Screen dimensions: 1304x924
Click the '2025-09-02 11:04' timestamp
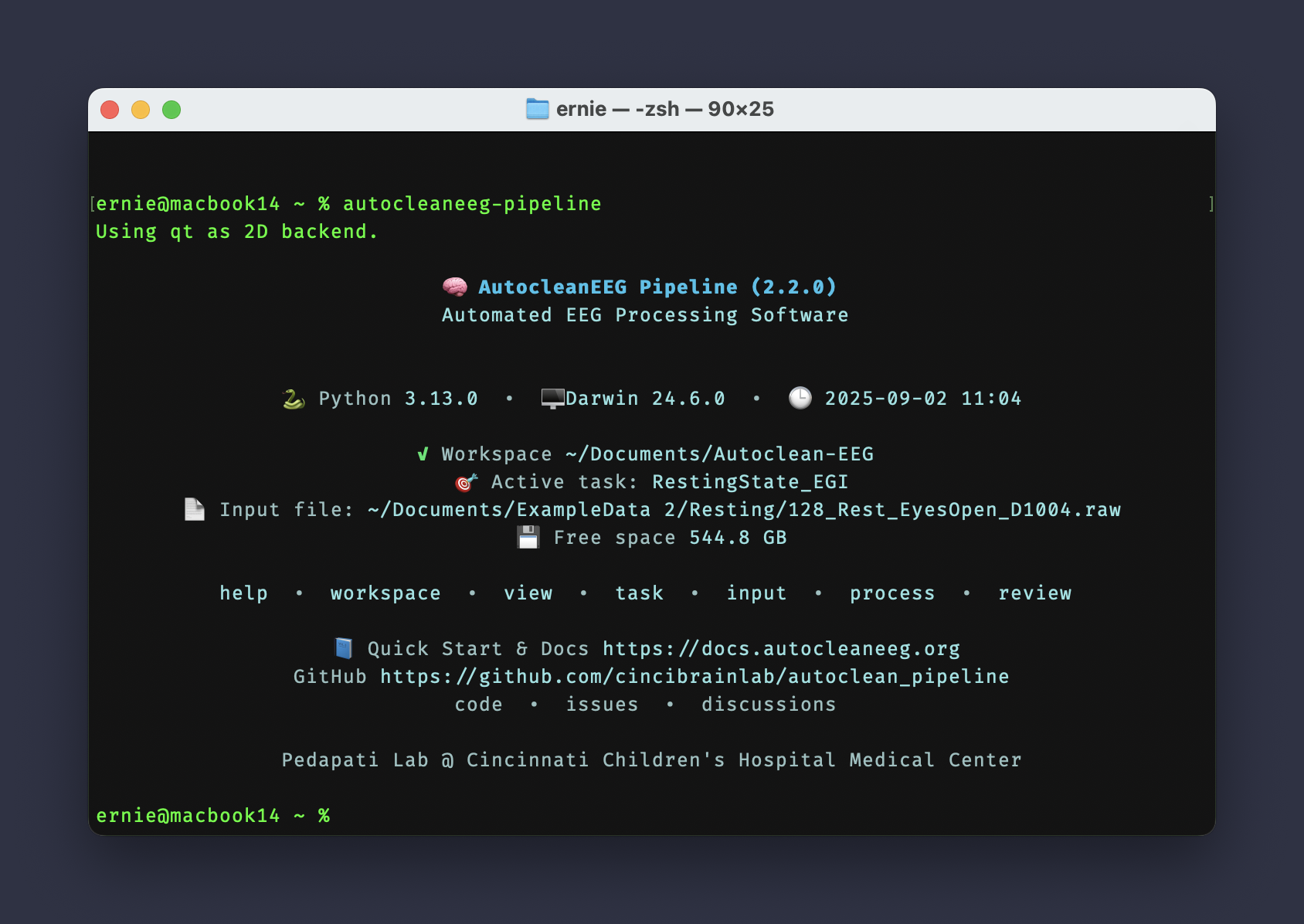click(x=923, y=399)
